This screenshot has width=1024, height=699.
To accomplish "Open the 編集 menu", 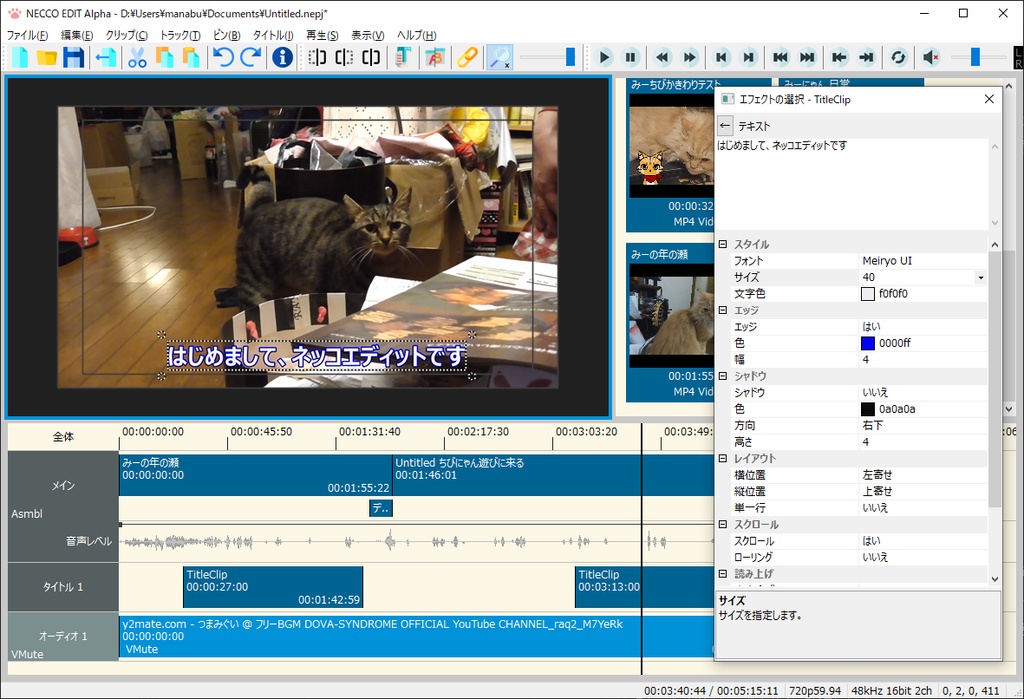I will (x=77, y=35).
